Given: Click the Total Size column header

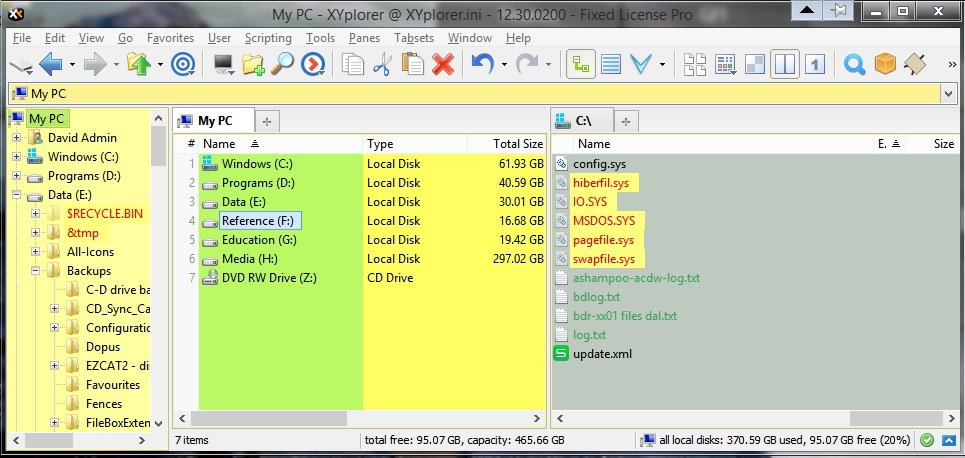Looking at the screenshot, I should (517, 144).
